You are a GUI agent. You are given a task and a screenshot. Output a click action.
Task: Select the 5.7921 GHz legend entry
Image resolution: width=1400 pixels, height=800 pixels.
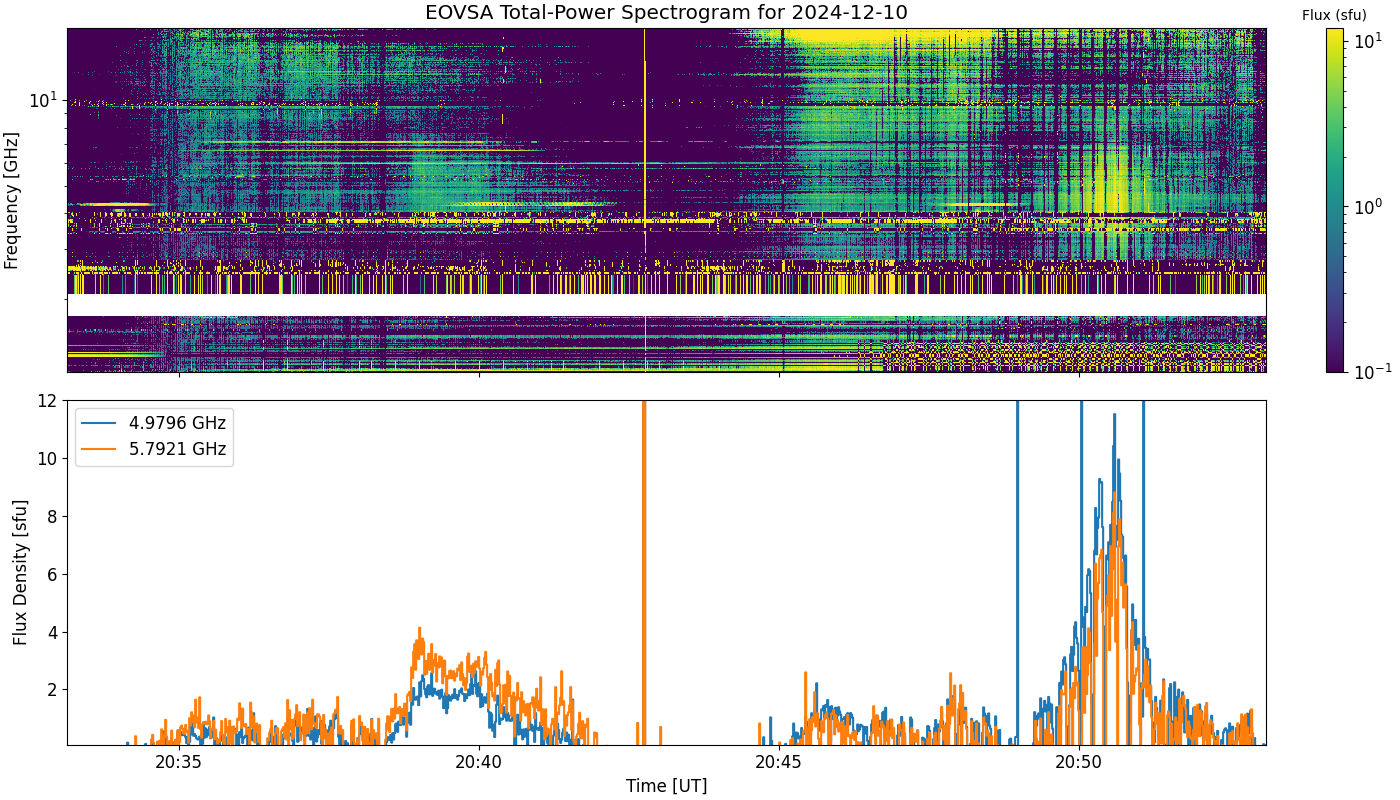tap(179, 450)
